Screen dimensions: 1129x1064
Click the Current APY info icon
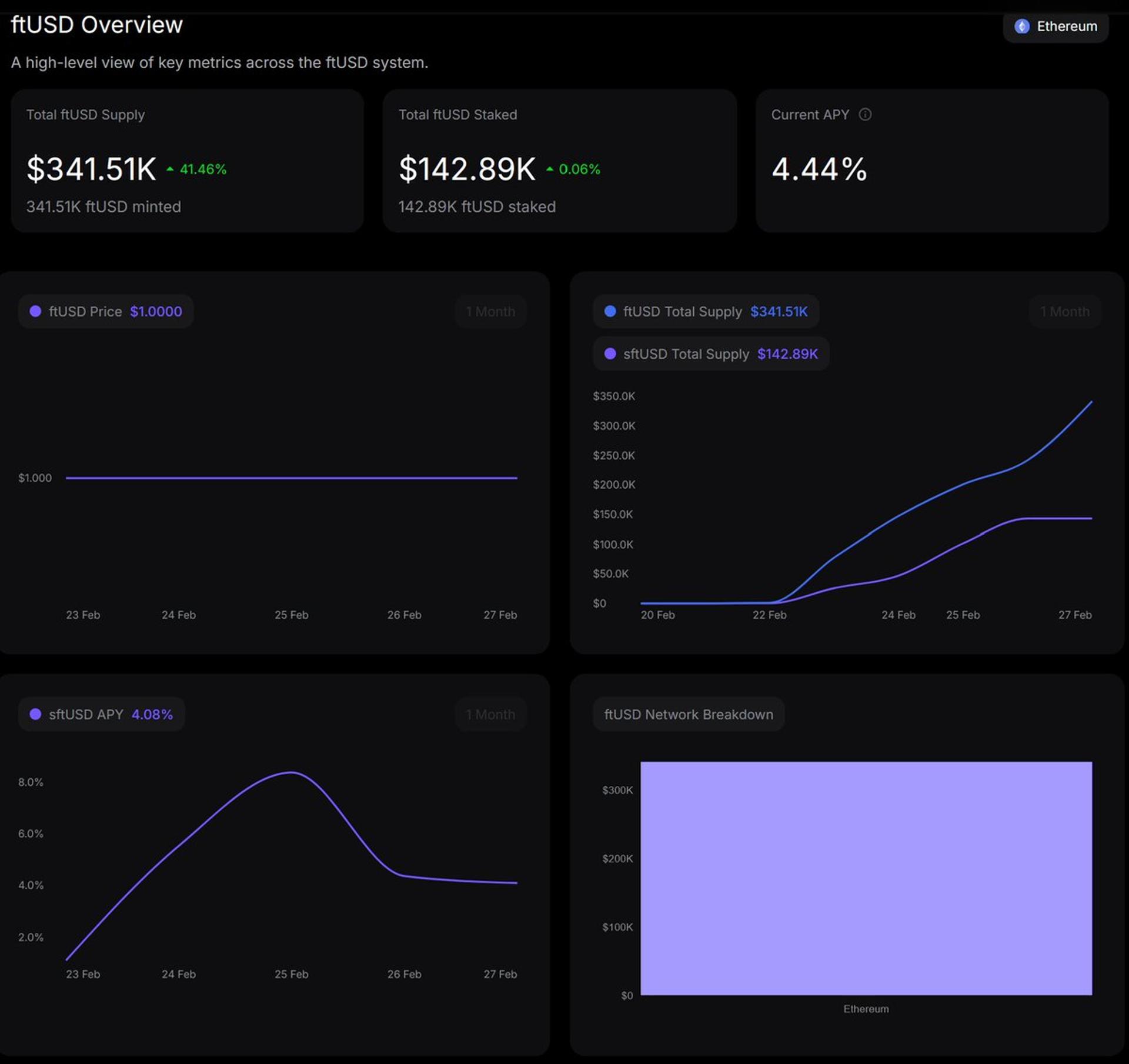[865, 115]
